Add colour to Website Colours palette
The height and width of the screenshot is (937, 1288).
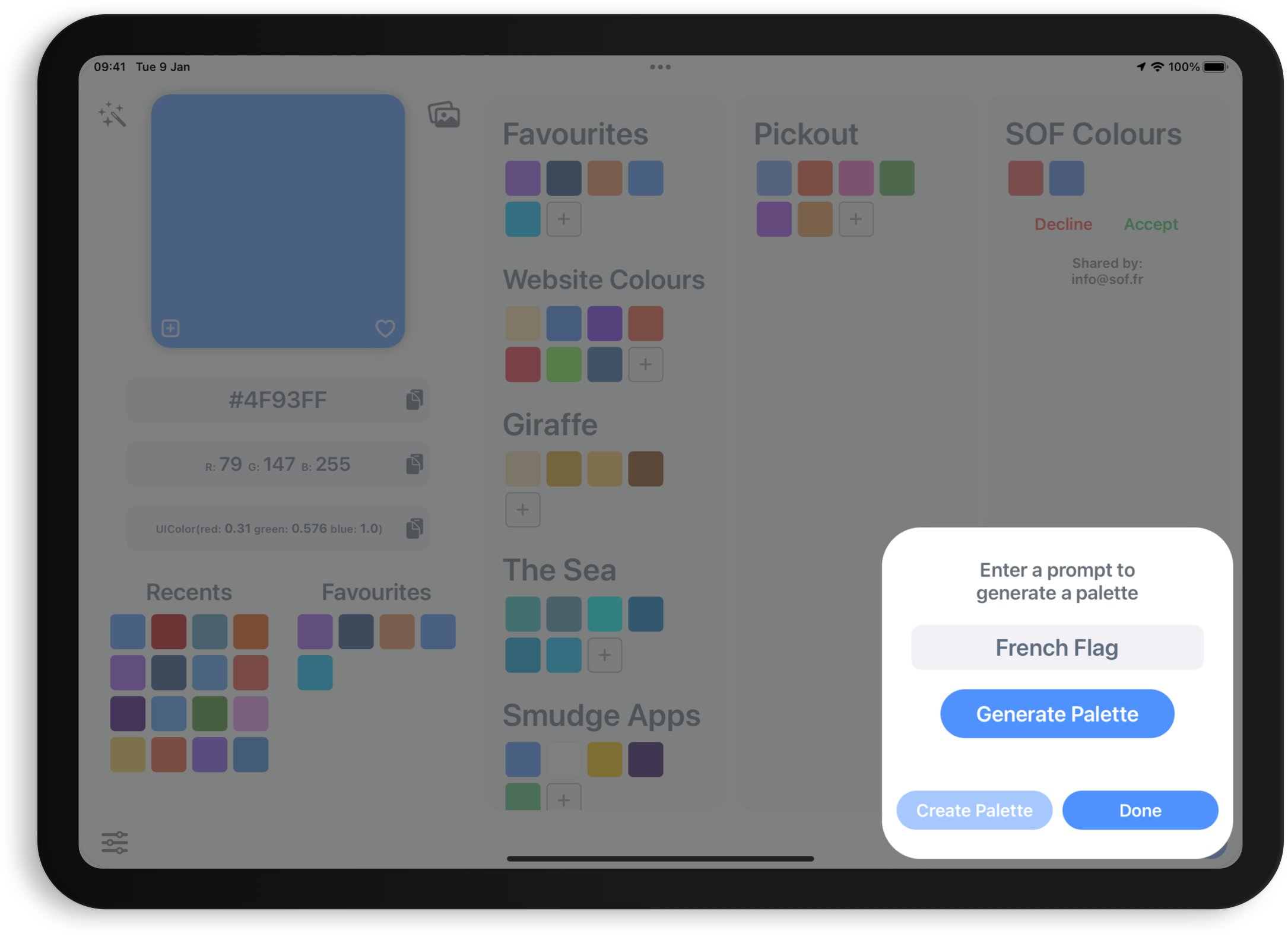[646, 364]
